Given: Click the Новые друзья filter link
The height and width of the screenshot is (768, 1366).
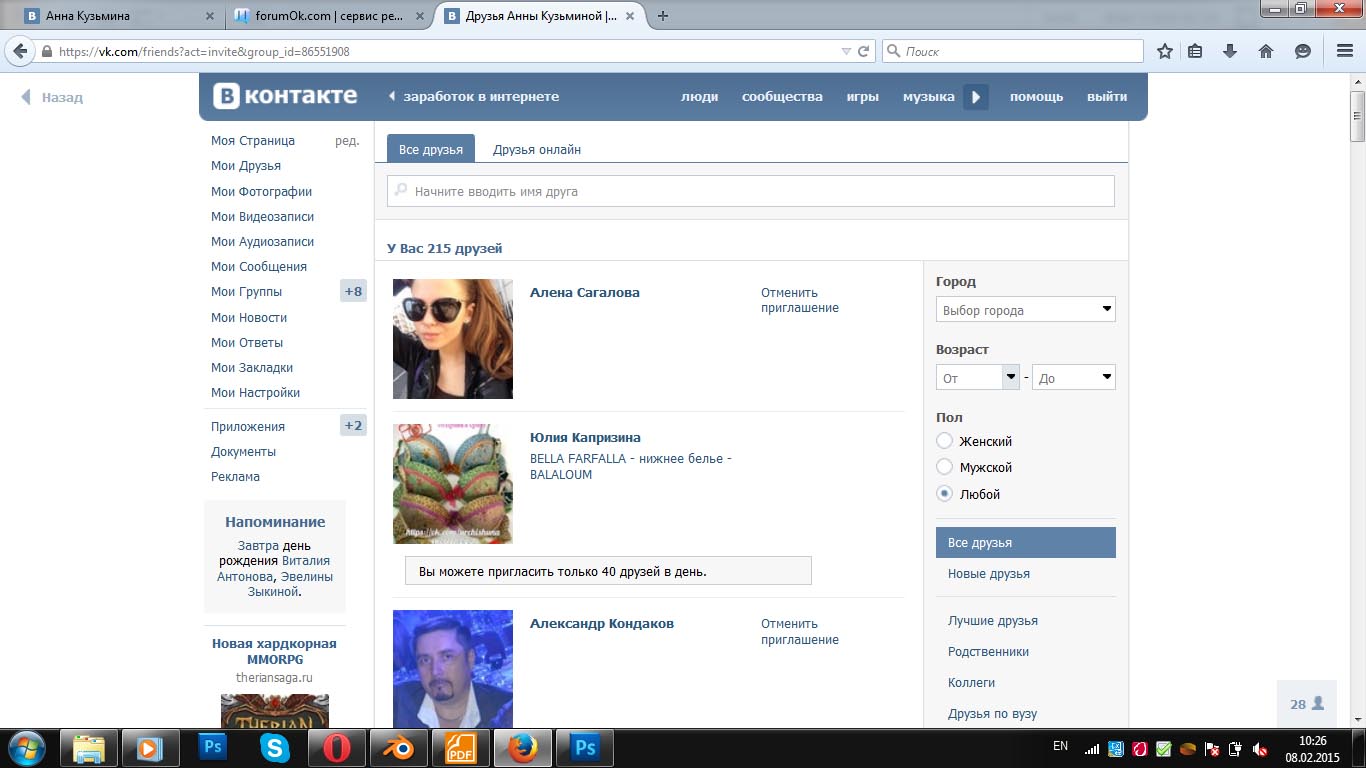Looking at the screenshot, I should tap(988, 574).
